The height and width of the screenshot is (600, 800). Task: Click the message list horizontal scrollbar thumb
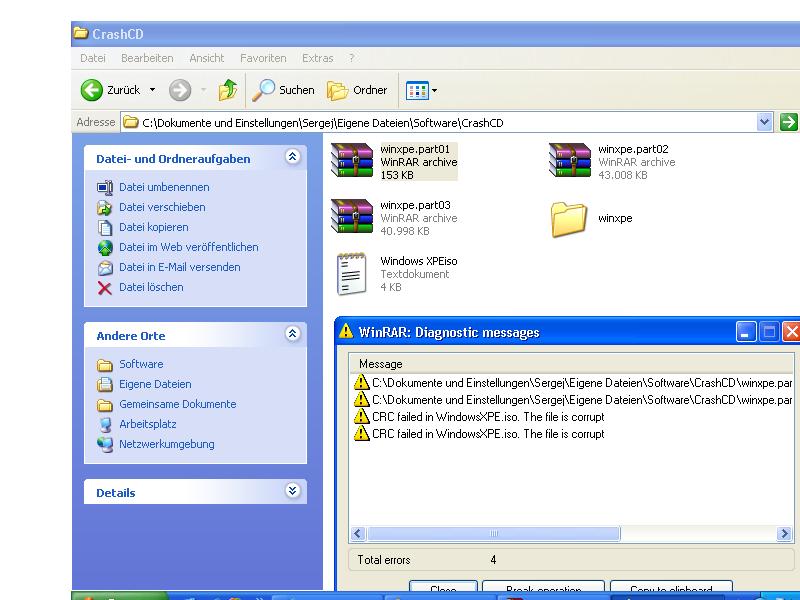pyautogui.click(x=493, y=534)
